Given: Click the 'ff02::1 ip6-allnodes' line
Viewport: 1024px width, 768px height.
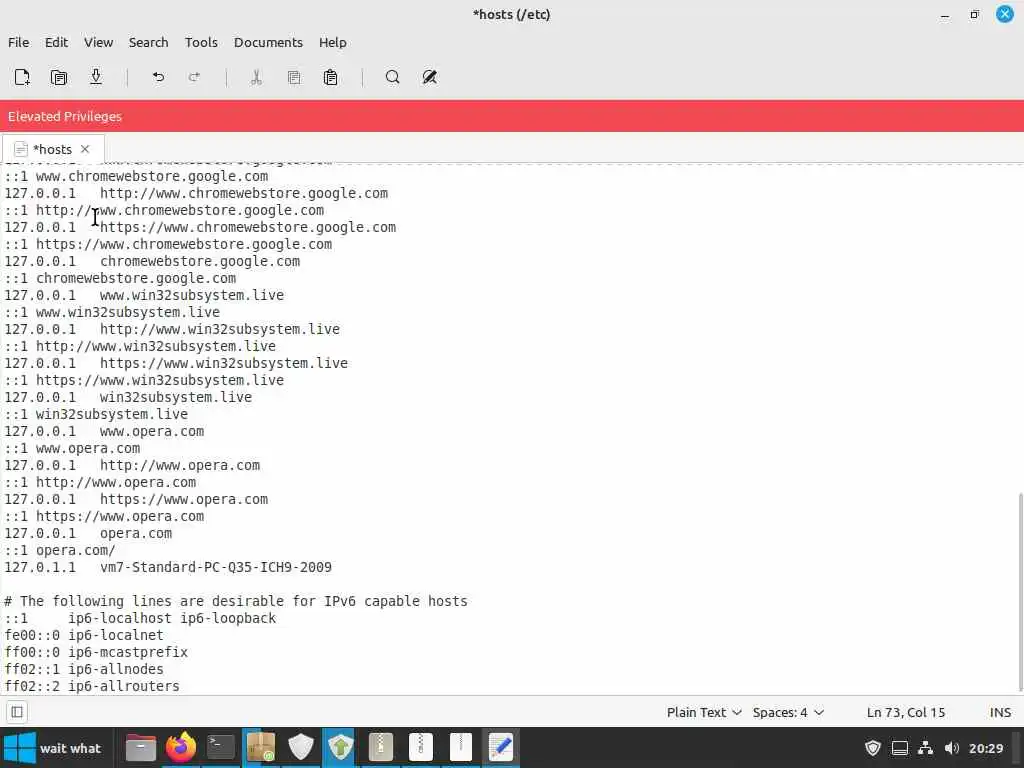Looking at the screenshot, I should [84, 669].
